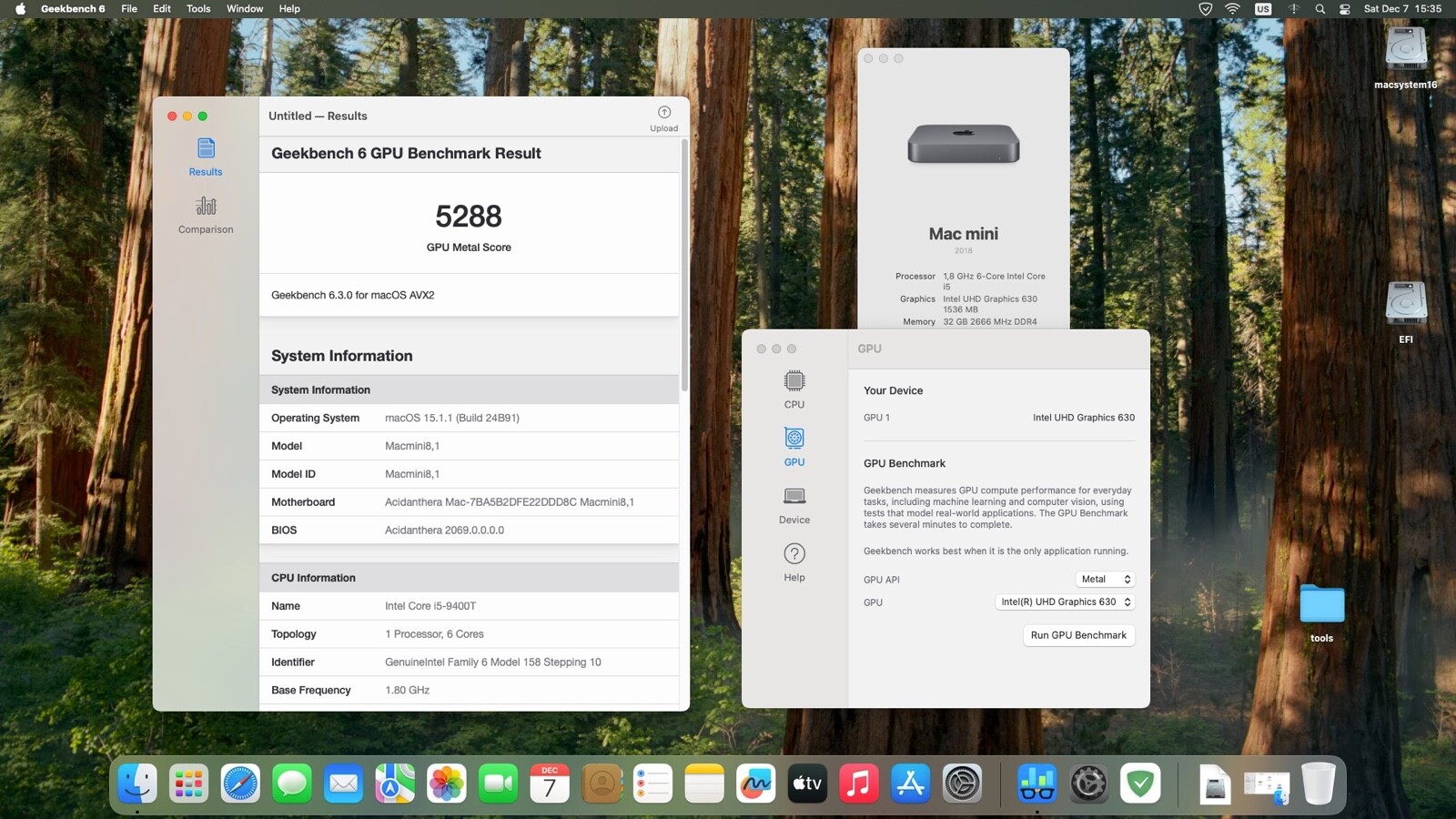Open App Store from the Dock
1456x819 pixels.
coord(911,784)
